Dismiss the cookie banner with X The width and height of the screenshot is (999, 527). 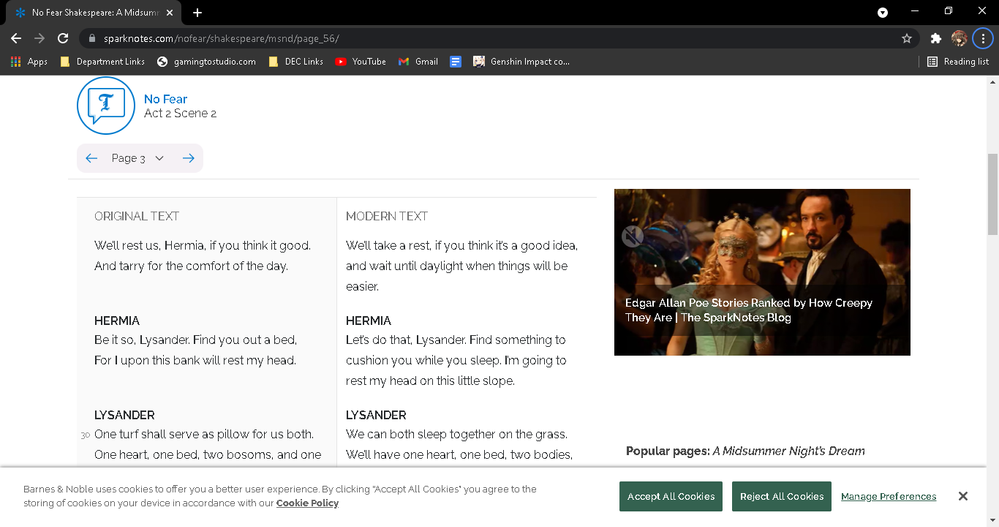[963, 496]
